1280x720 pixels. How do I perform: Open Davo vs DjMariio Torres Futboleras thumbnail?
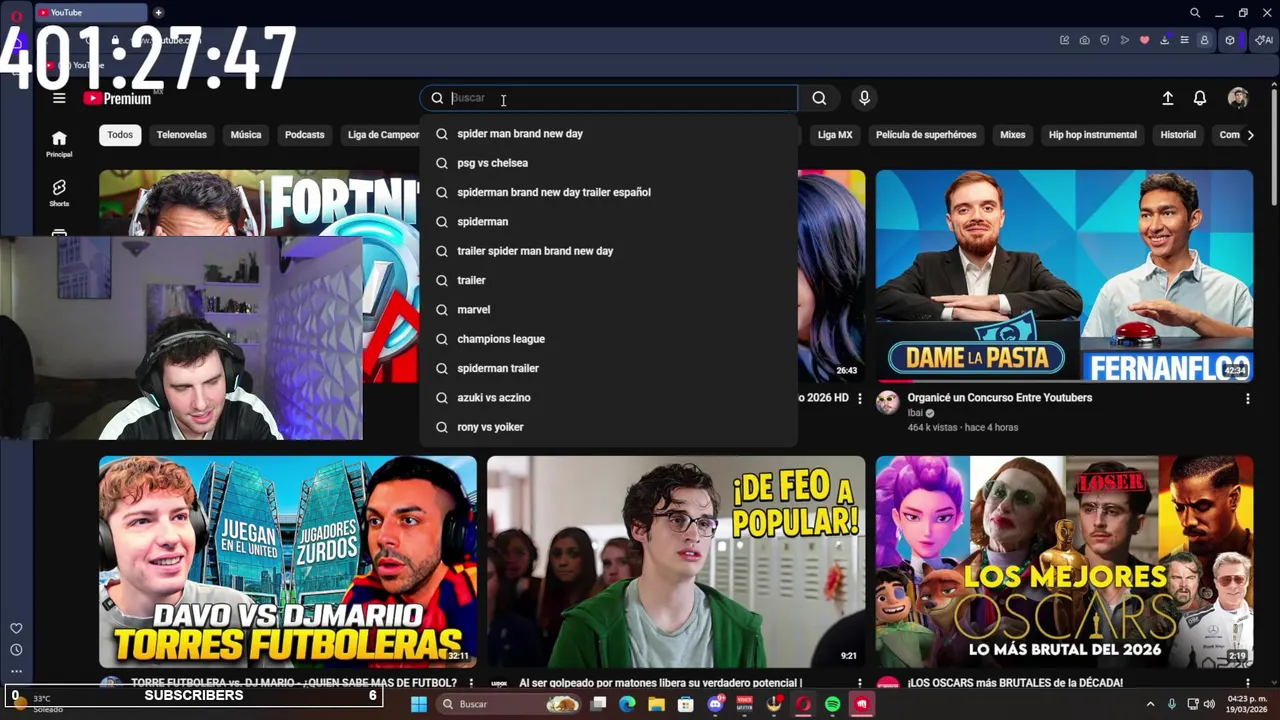pos(288,562)
